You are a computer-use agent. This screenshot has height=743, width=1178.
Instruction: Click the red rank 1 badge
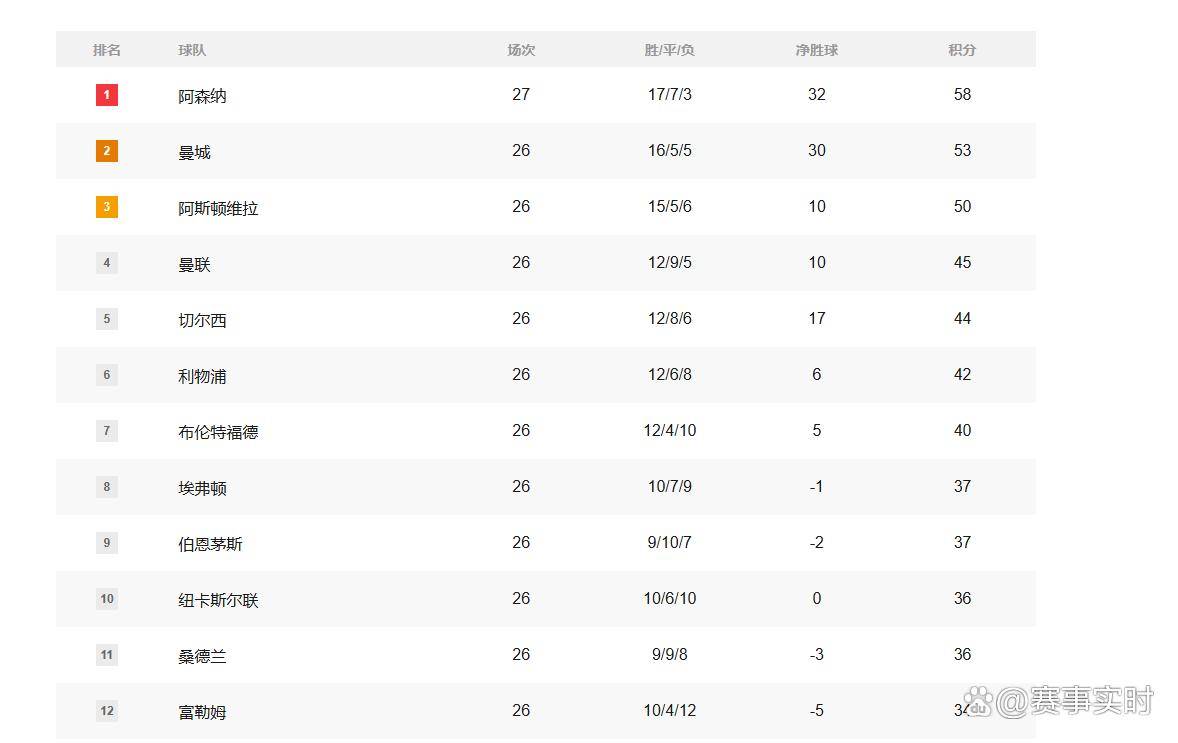107,95
